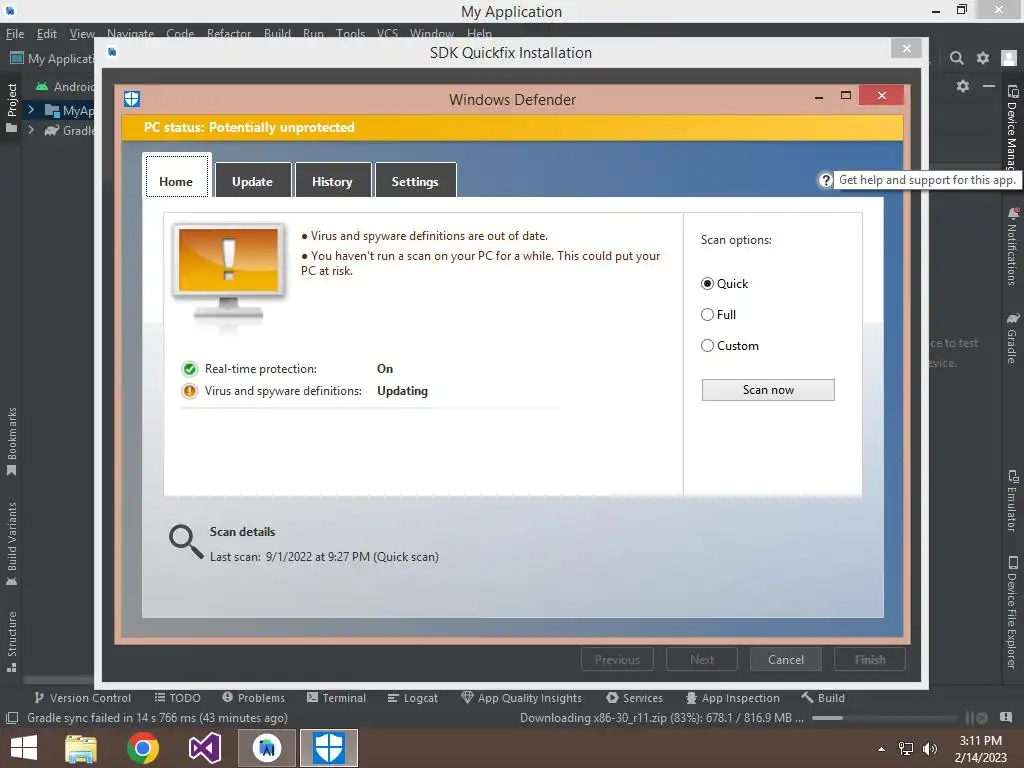
Task: Click the Next button in SDK dialog
Action: (x=702, y=660)
